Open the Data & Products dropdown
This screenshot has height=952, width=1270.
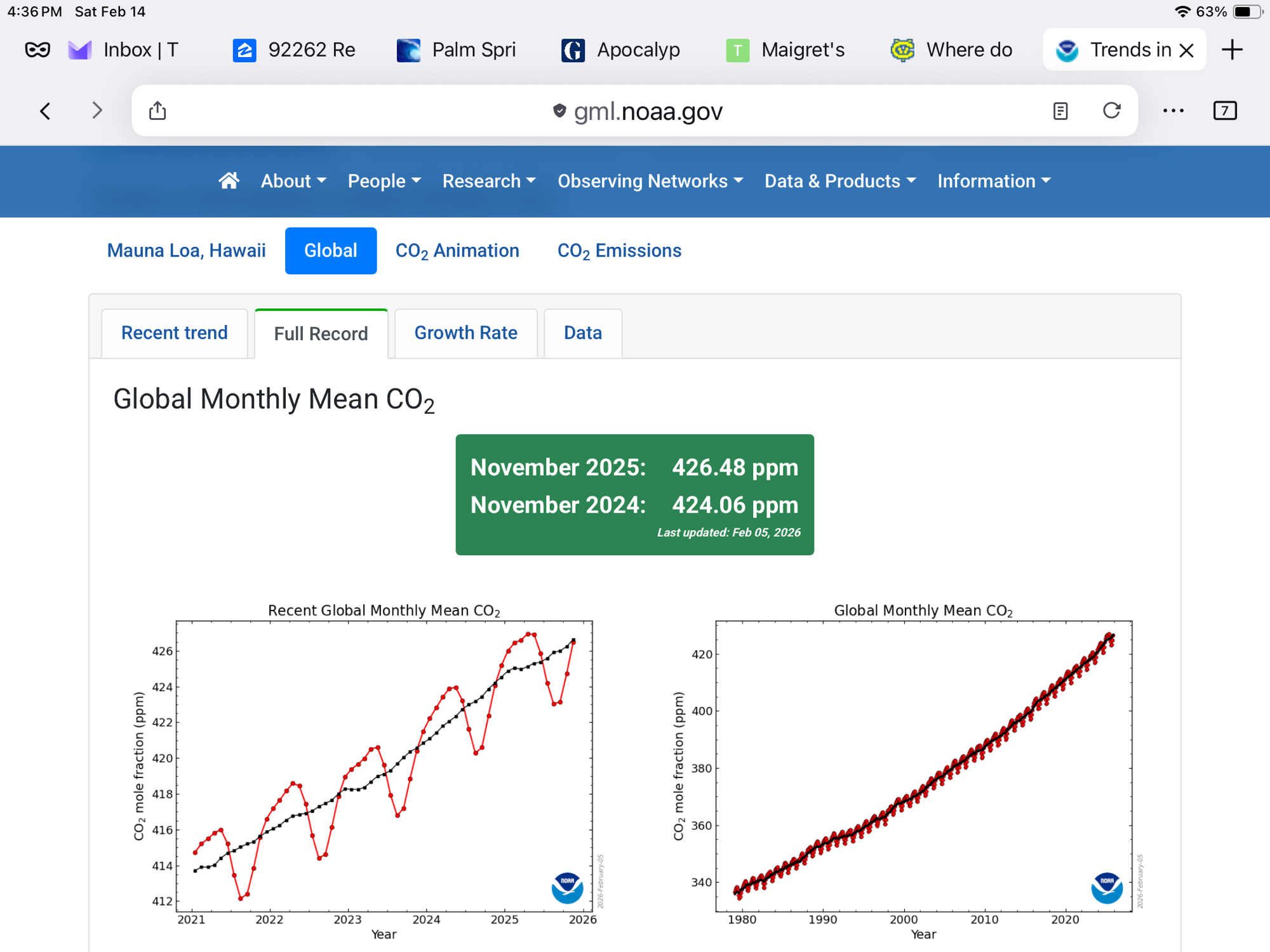[840, 181]
